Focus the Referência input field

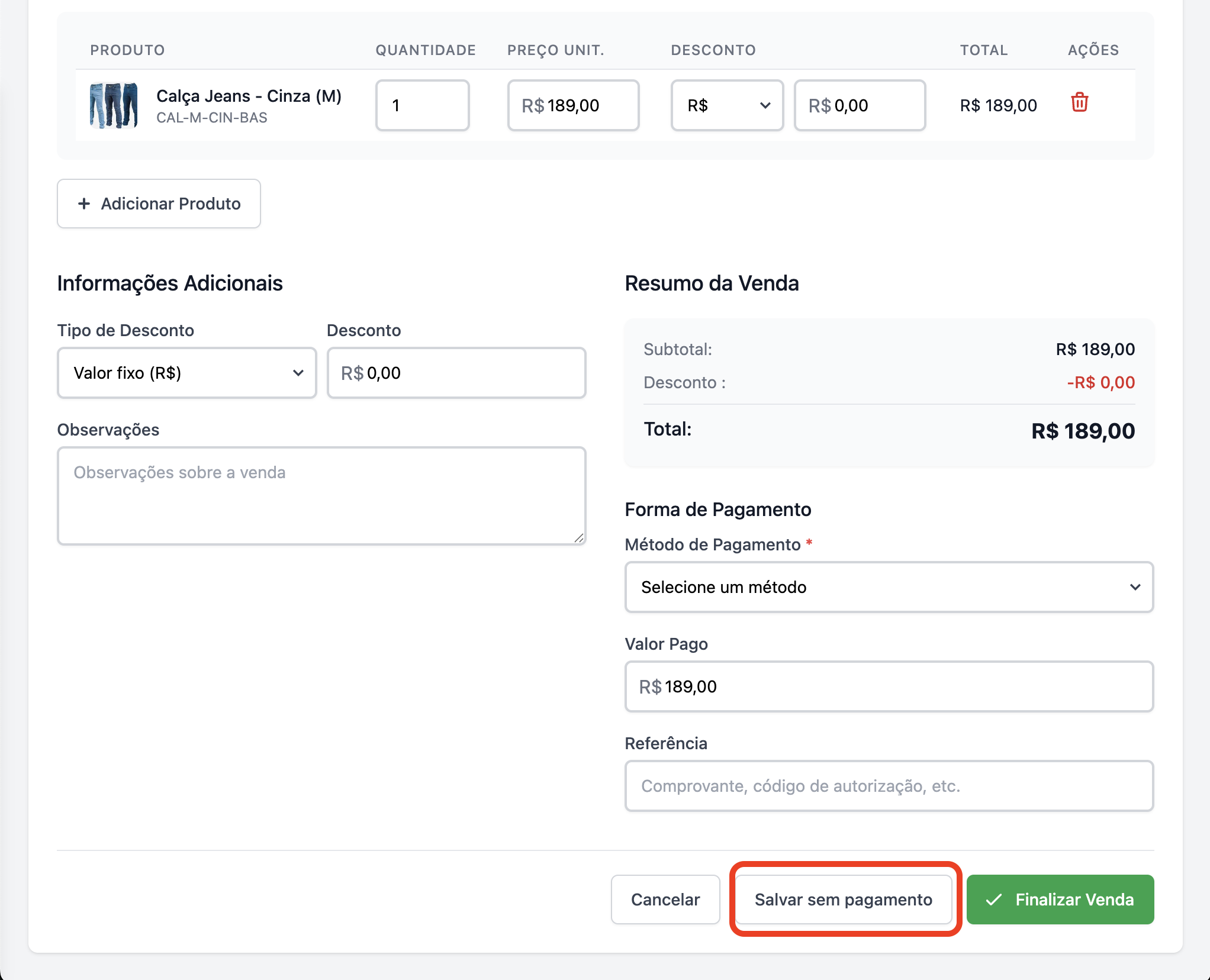point(889,786)
